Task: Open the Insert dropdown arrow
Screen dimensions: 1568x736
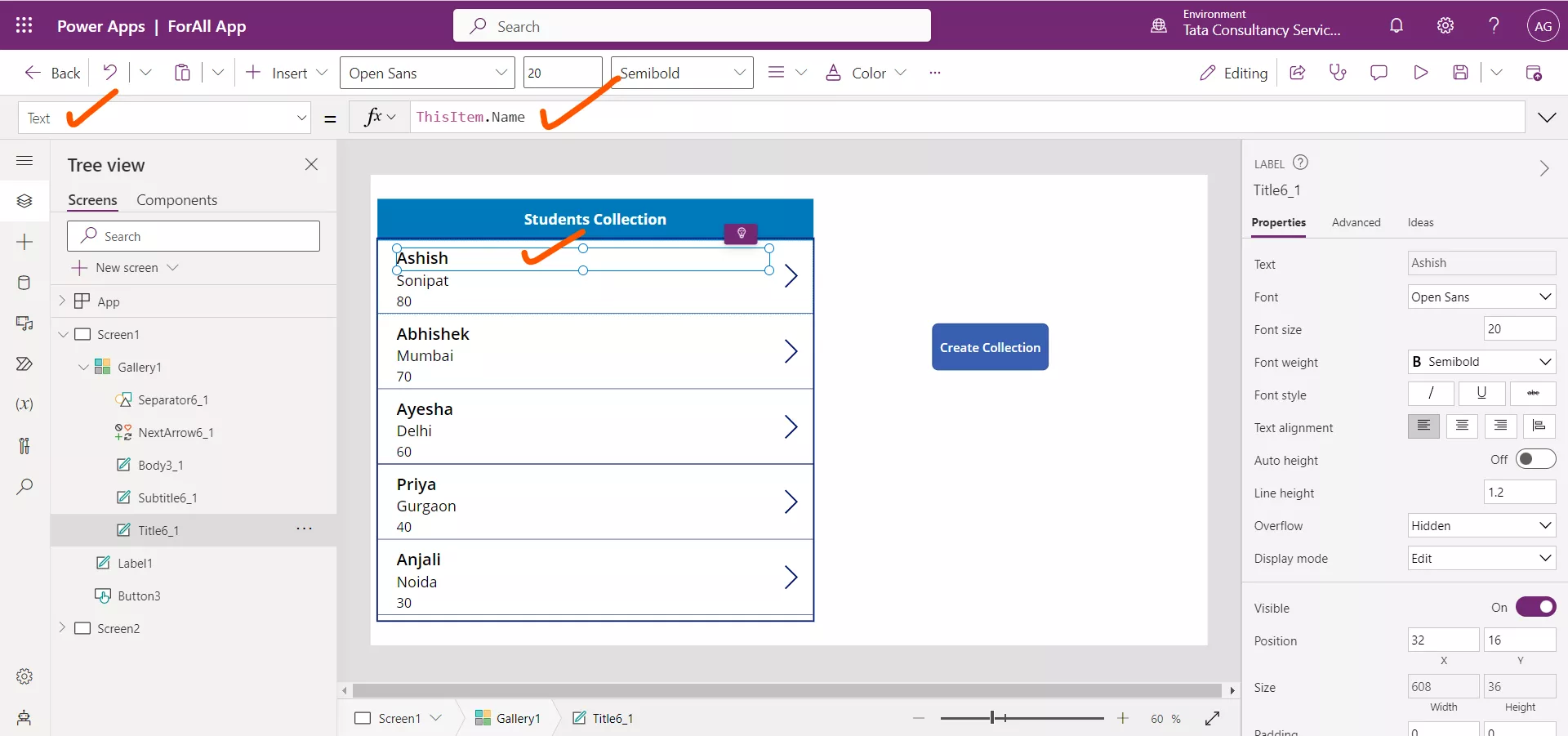Action: pyautogui.click(x=322, y=73)
